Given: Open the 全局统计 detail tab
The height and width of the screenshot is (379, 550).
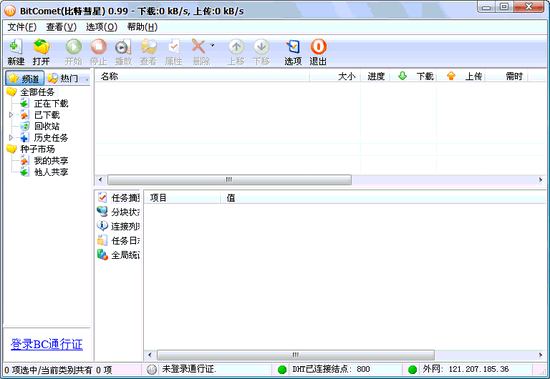Looking at the screenshot, I should pyautogui.click(x=118, y=255).
